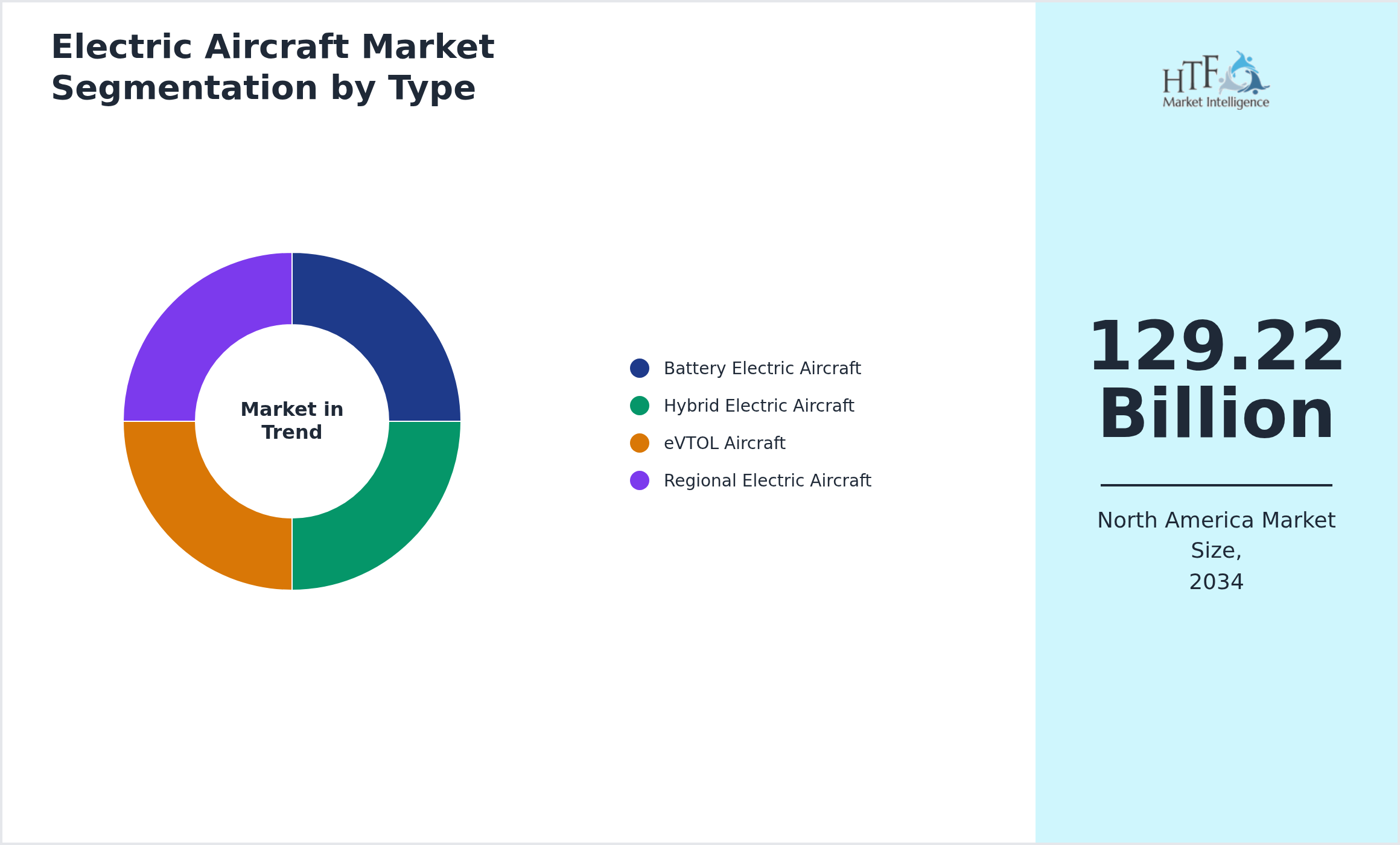This screenshot has width=1400, height=845.
Task: Click the green Hybrid Electric Aircraft legend dot
Action: [x=640, y=406]
